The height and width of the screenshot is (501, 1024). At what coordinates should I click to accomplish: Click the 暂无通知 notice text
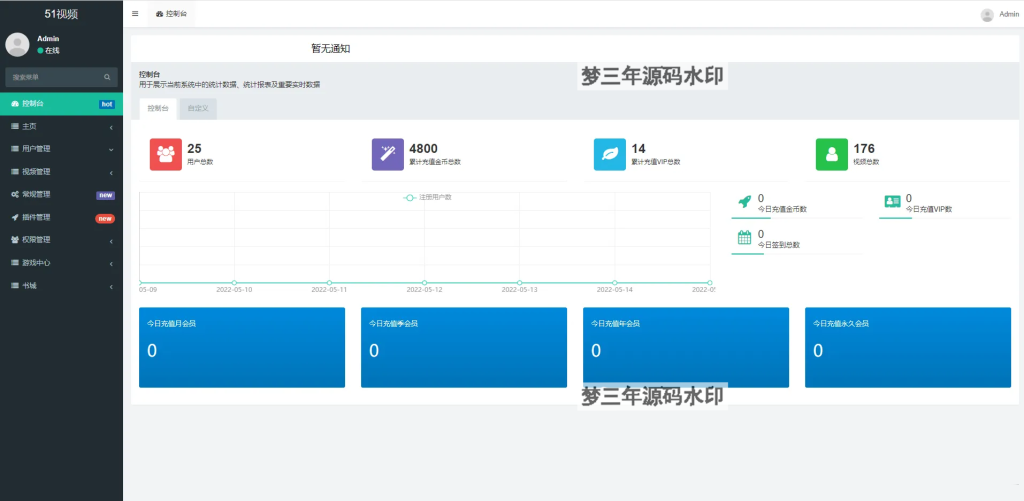point(331,48)
